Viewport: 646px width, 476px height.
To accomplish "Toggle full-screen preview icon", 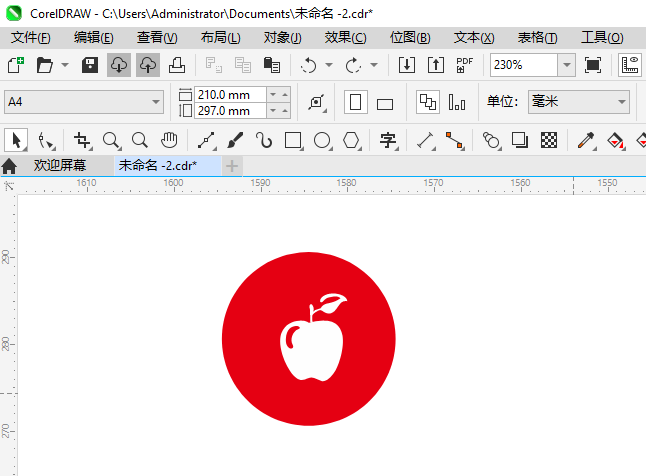I will 592,65.
